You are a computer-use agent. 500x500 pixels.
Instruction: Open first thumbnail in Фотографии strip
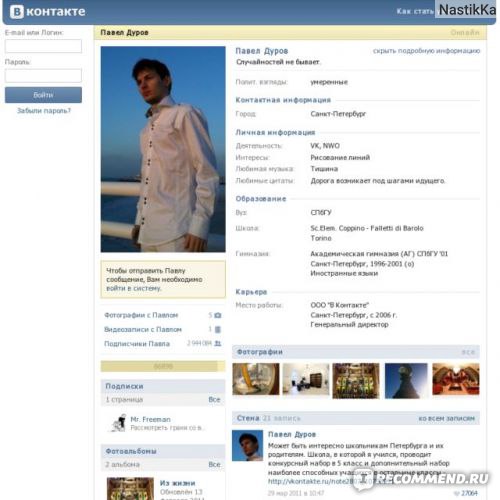point(256,379)
